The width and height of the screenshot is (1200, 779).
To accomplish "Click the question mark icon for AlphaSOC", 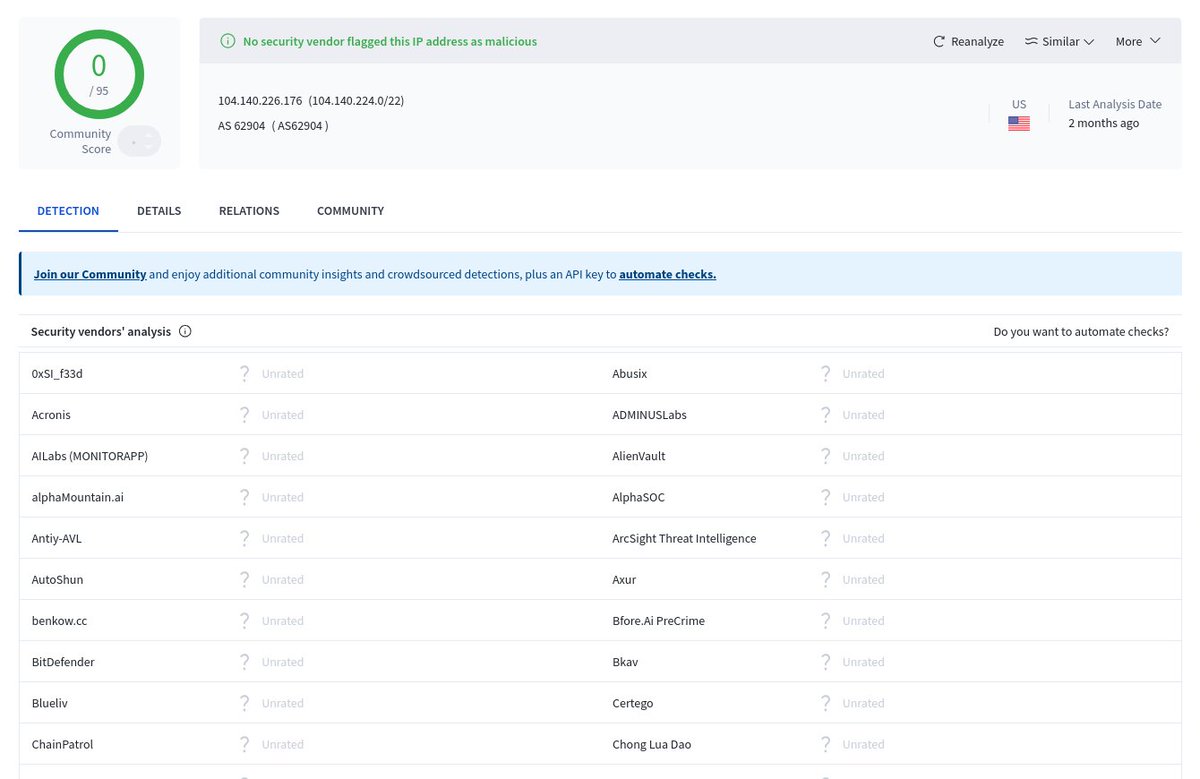I will [825, 497].
